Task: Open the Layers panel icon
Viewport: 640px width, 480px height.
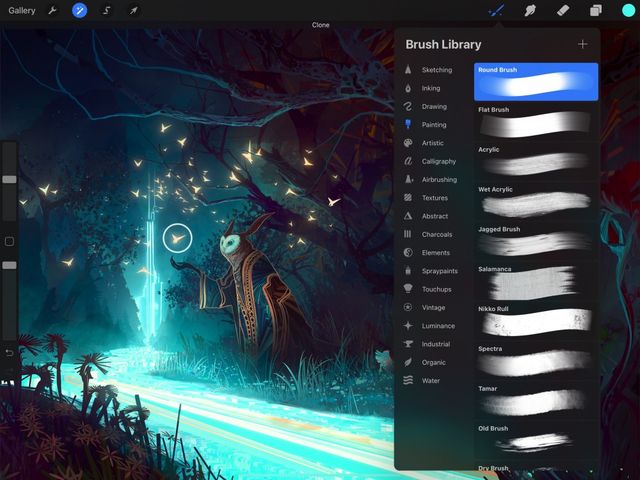Action: point(596,10)
